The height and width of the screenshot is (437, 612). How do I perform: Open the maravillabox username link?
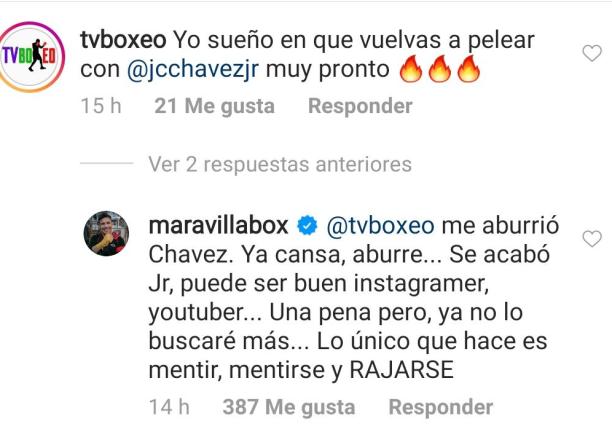pos(219,226)
